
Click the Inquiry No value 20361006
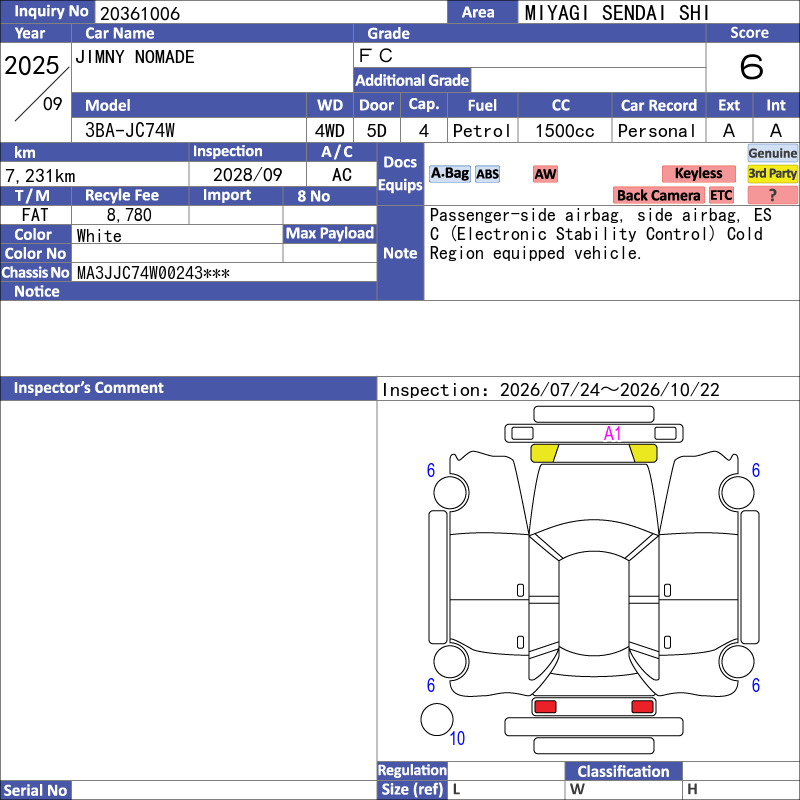coord(140,13)
